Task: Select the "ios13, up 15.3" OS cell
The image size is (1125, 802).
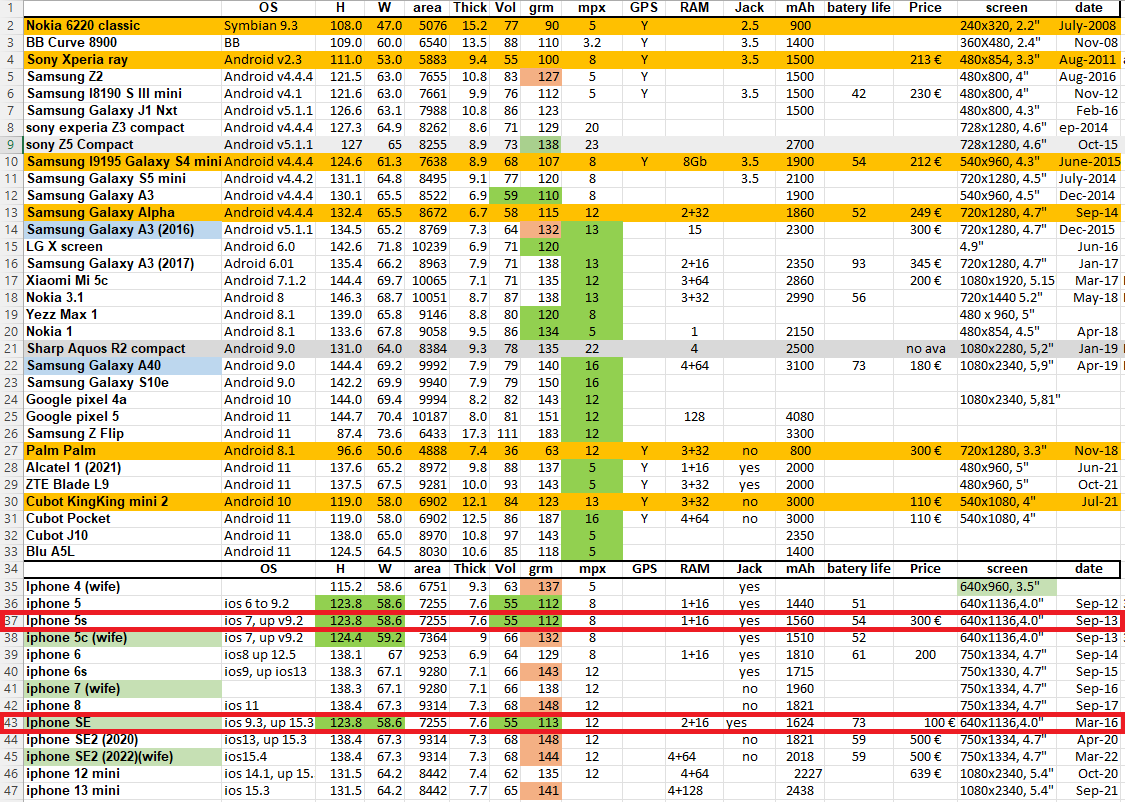Action: [x=268, y=740]
